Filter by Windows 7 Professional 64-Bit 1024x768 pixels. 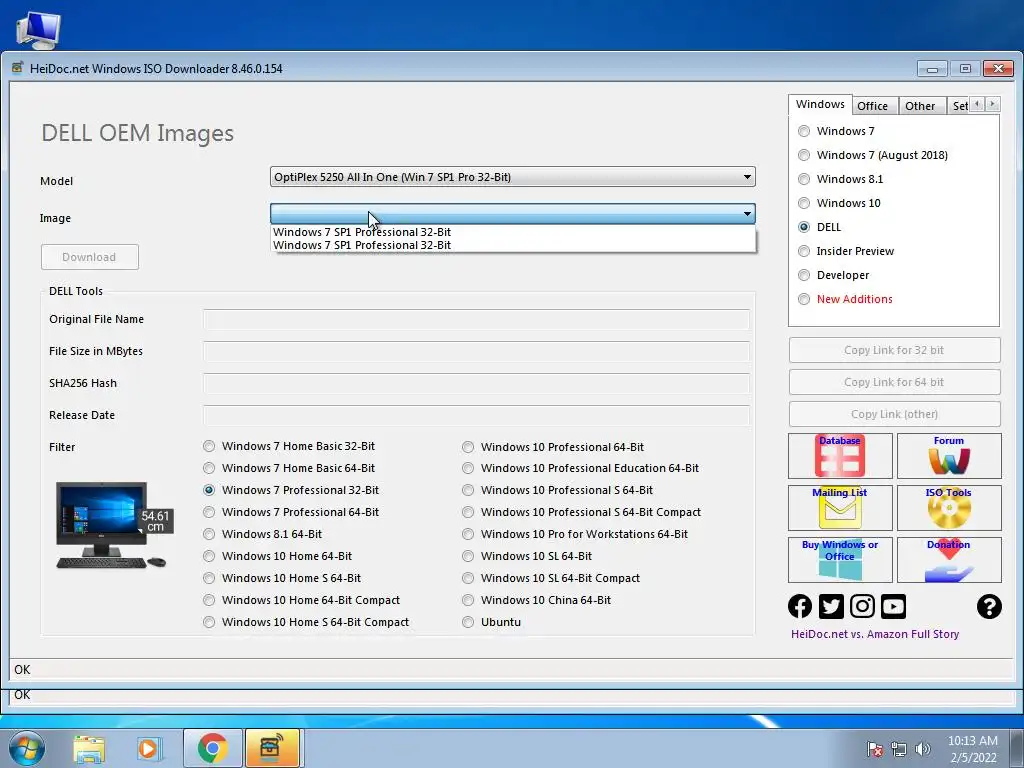[x=291, y=512]
